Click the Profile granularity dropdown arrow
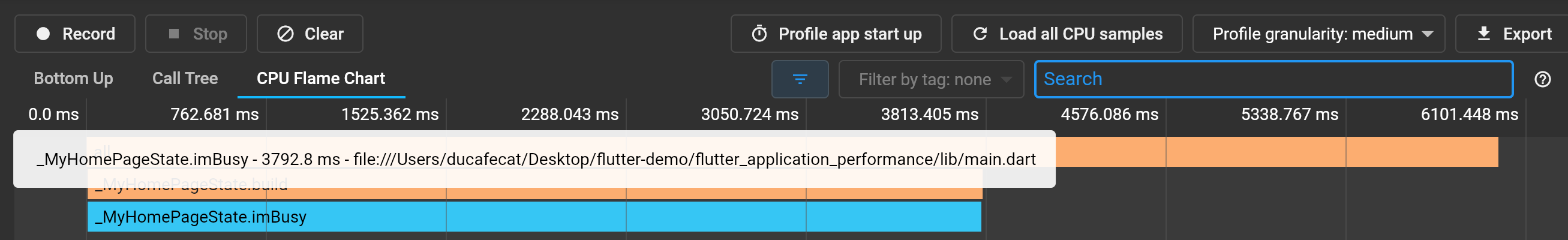This screenshot has height=240, width=1568. tap(1428, 34)
